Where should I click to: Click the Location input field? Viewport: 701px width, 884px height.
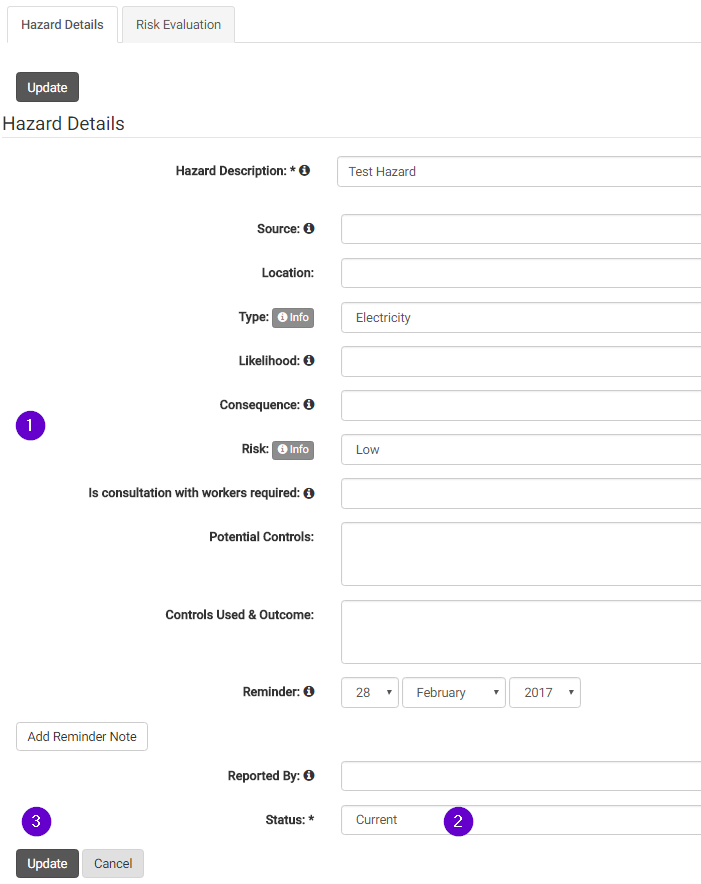[x=521, y=273]
